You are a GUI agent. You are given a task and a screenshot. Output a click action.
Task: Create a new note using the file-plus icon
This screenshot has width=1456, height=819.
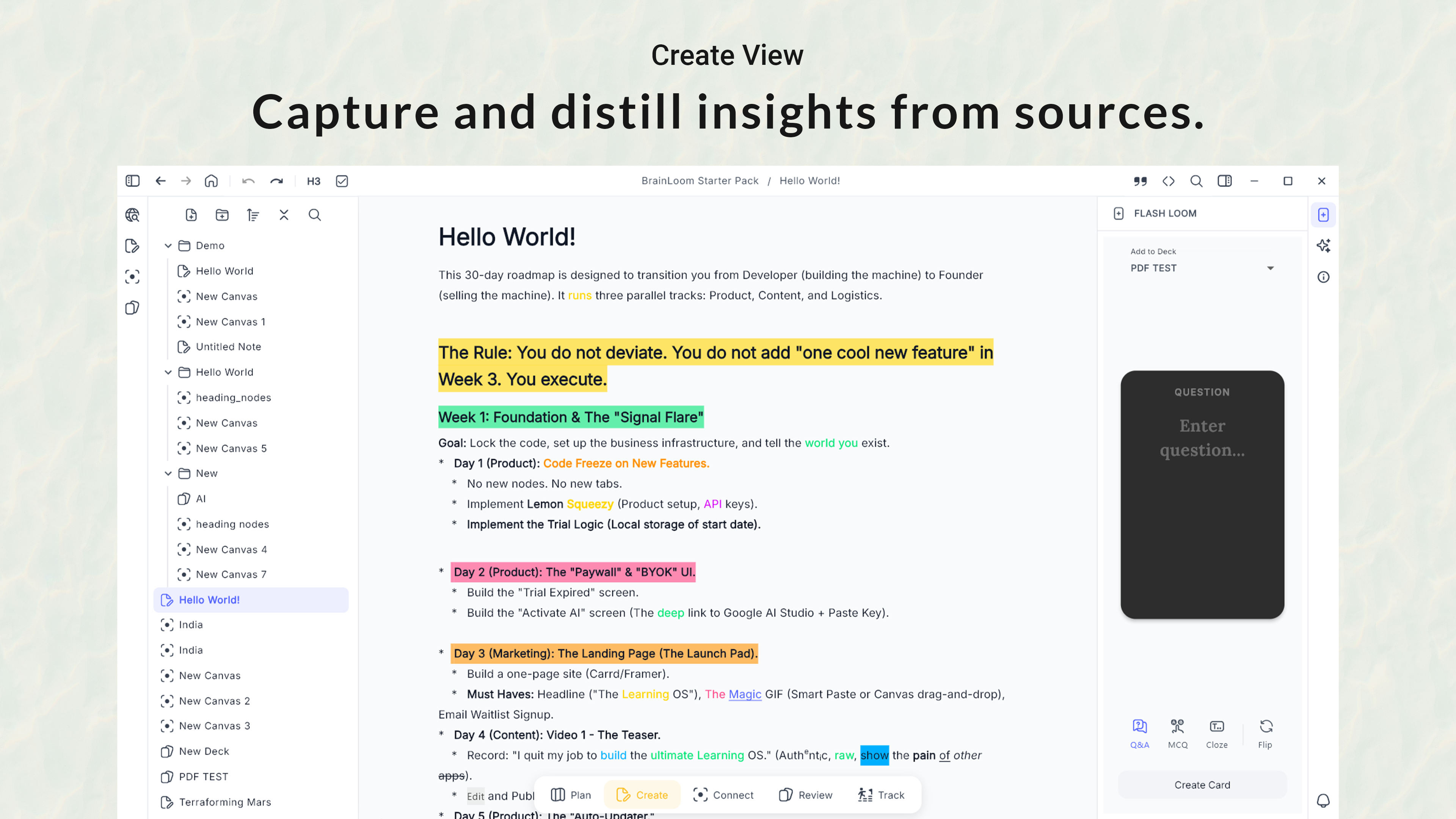[191, 215]
